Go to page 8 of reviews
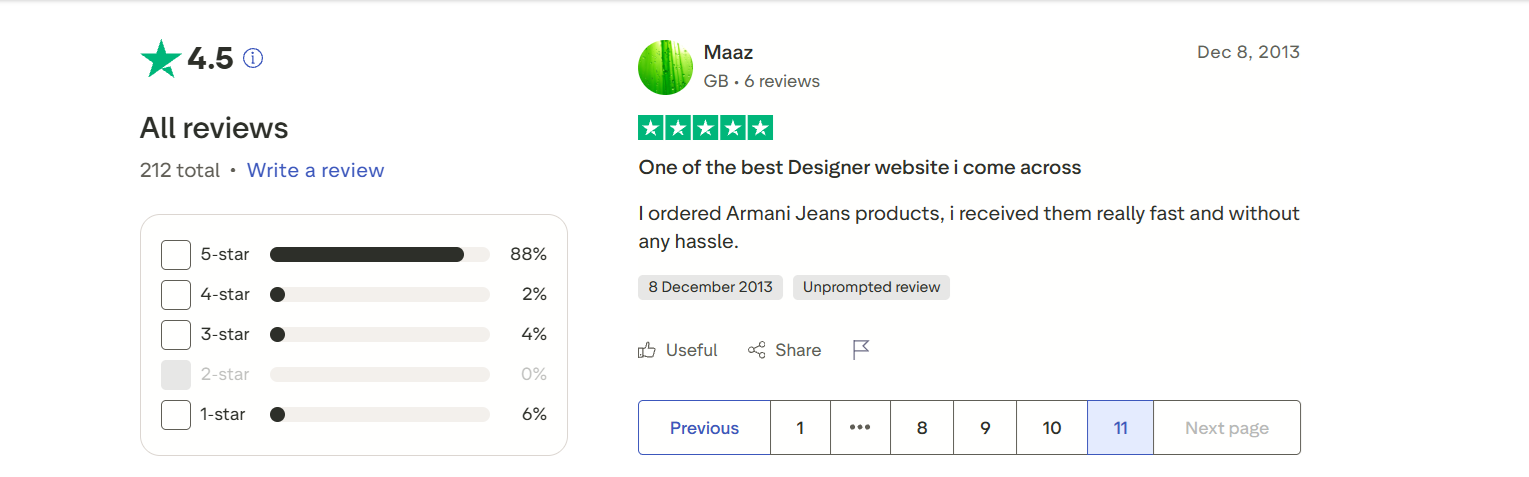 pyautogui.click(x=922, y=428)
